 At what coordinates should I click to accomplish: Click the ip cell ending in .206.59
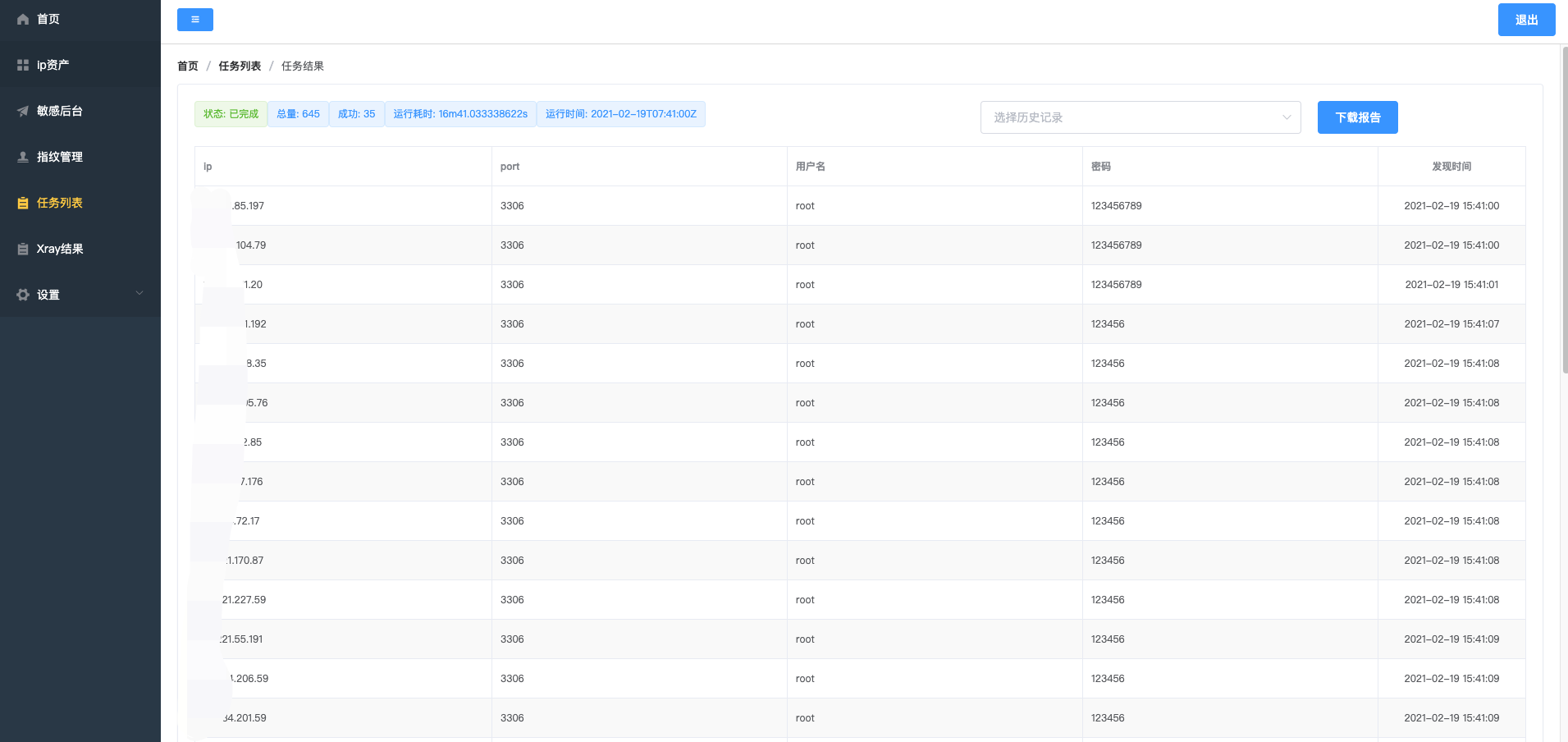point(343,679)
